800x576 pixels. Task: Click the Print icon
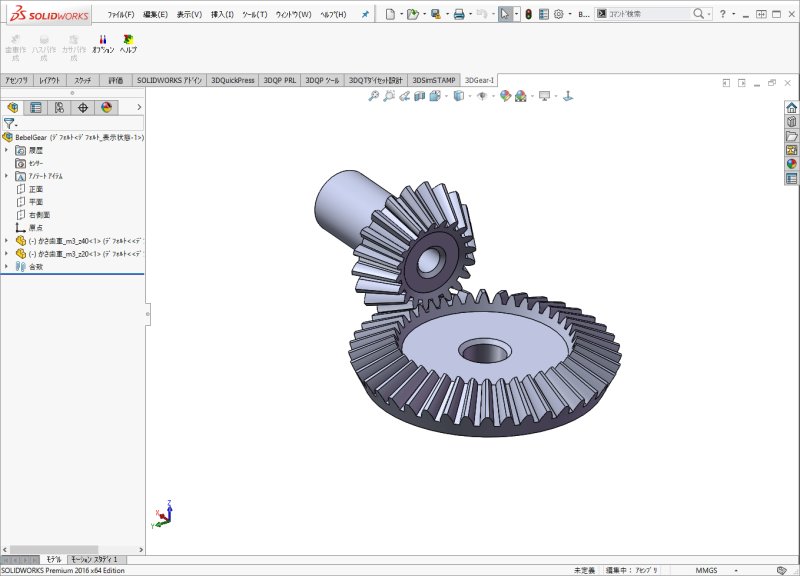click(x=459, y=14)
